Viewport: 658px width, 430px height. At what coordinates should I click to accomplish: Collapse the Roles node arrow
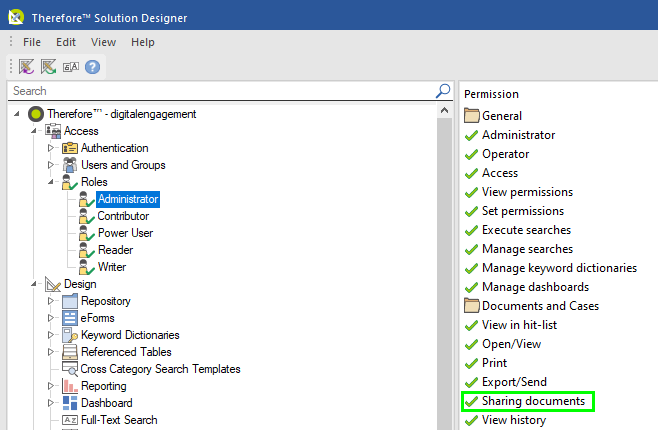(x=51, y=182)
